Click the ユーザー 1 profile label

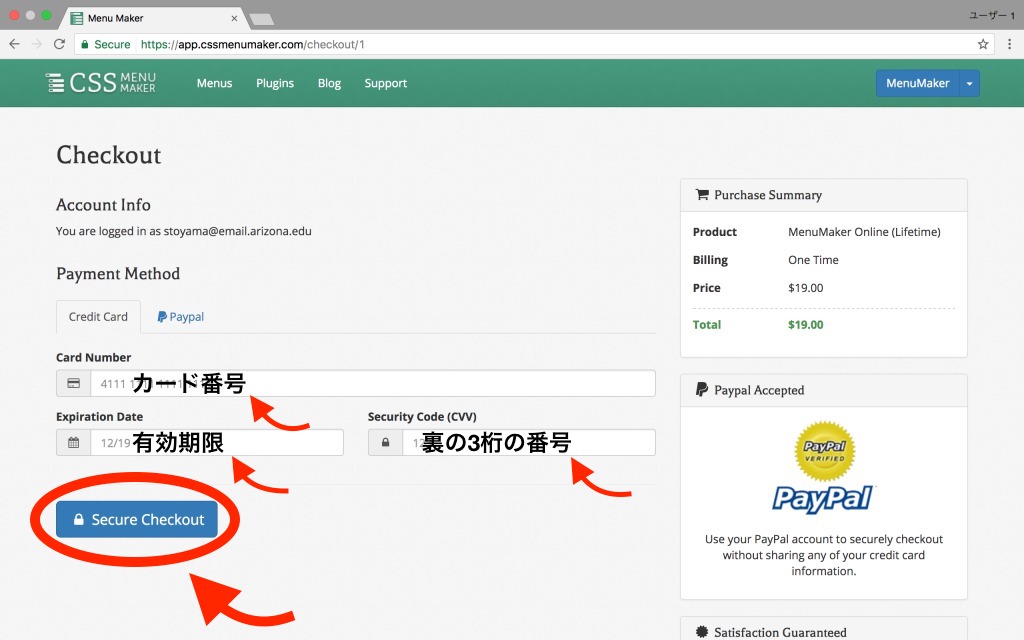(x=991, y=15)
